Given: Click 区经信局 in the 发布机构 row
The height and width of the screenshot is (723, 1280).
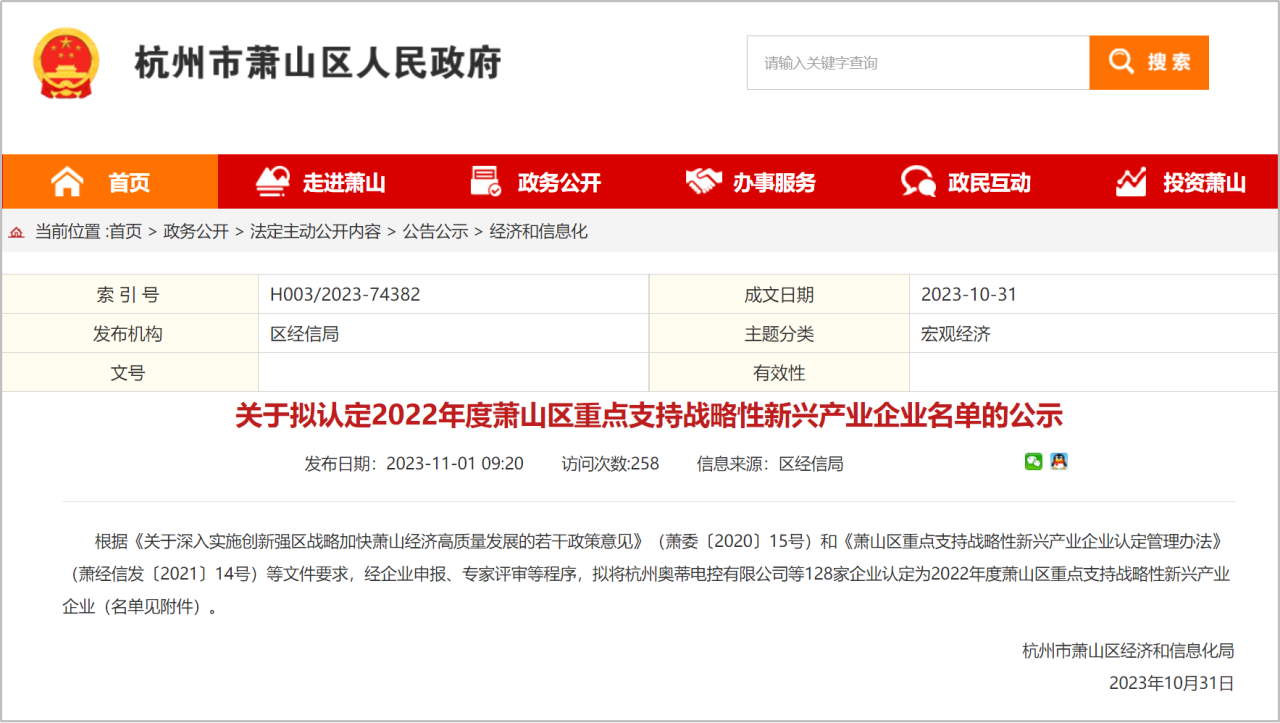Looking at the screenshot, I should tap(304, 334).
